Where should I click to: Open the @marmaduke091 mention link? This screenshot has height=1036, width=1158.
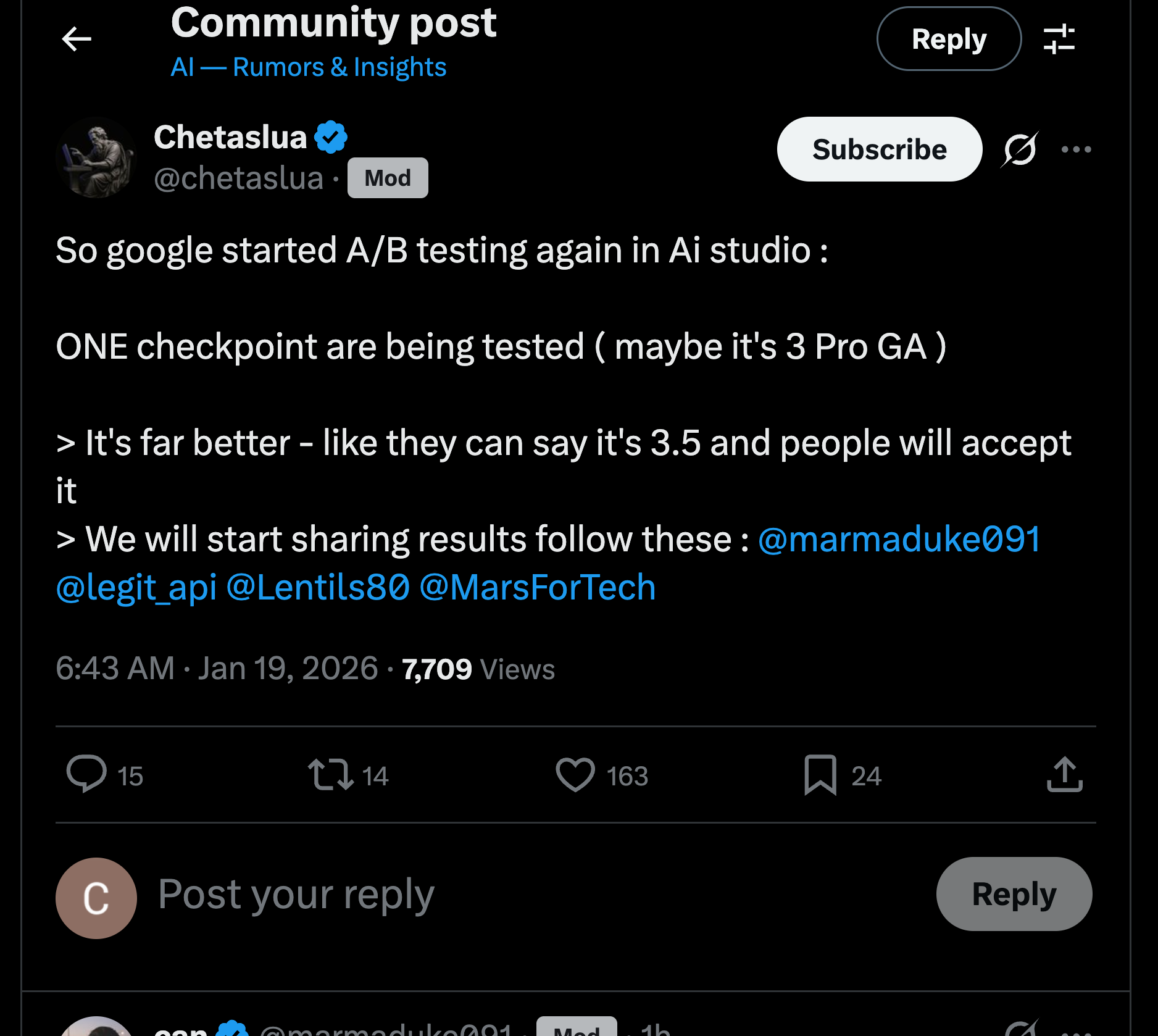(x=899, y=539)
